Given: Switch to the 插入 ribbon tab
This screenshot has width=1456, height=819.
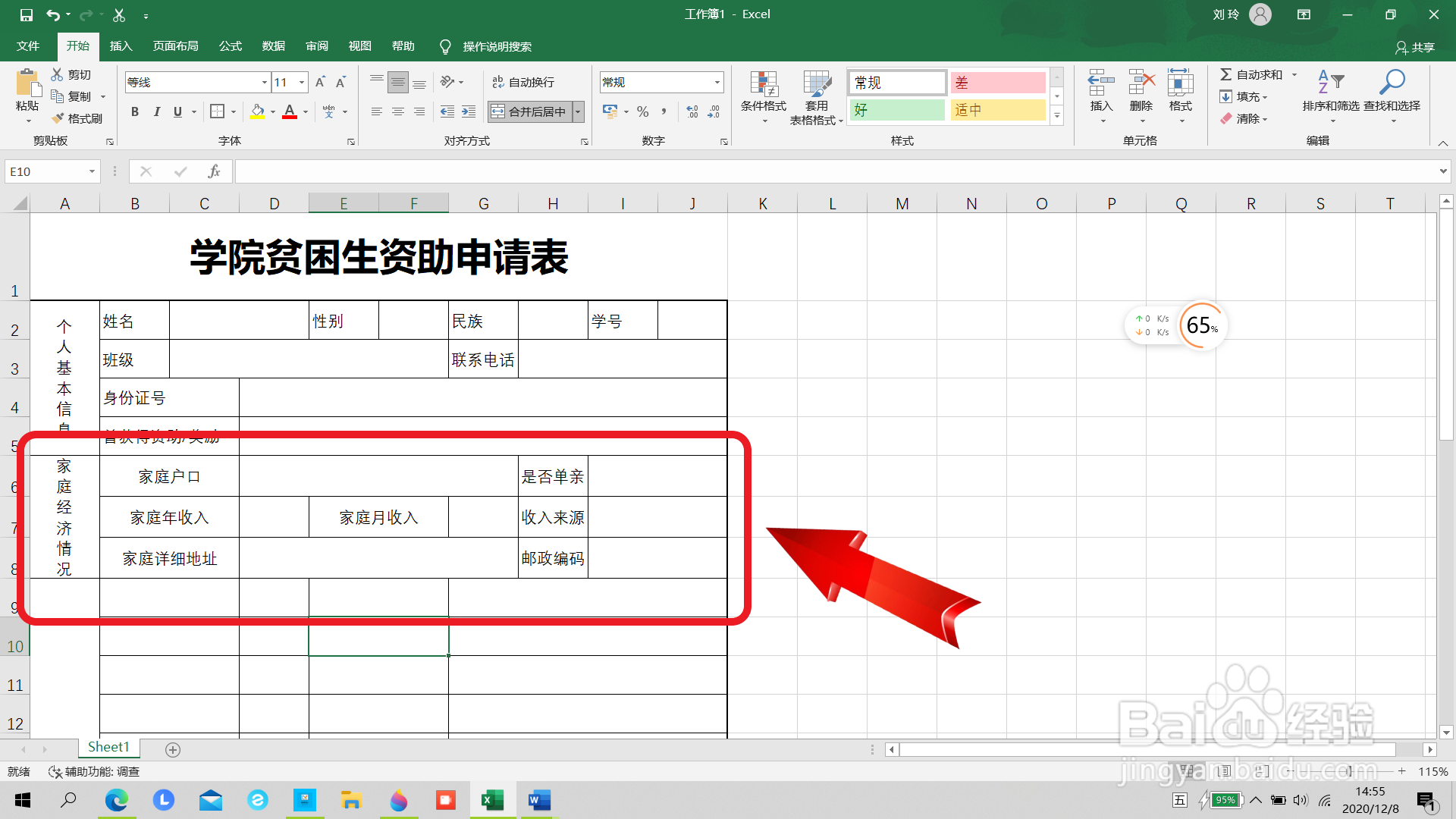Looking at the screenshot, I should pos(121,46).
